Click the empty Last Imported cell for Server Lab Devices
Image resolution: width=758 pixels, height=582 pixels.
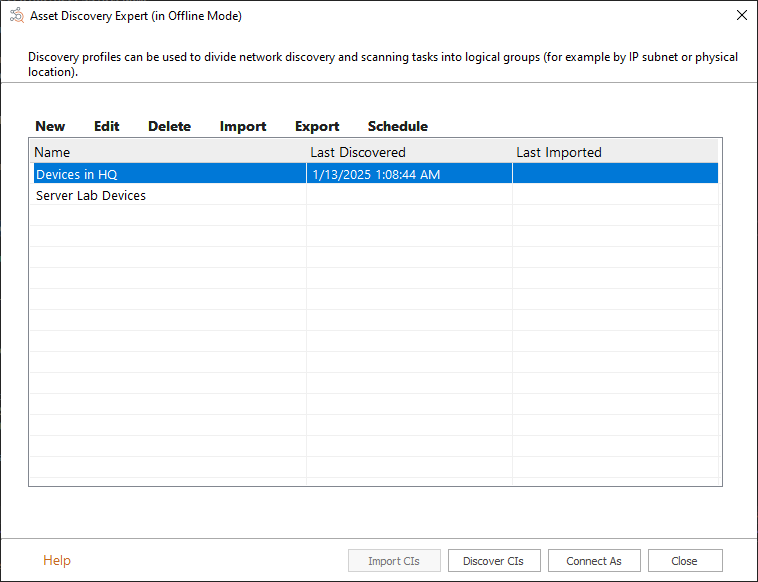(614, 195)
